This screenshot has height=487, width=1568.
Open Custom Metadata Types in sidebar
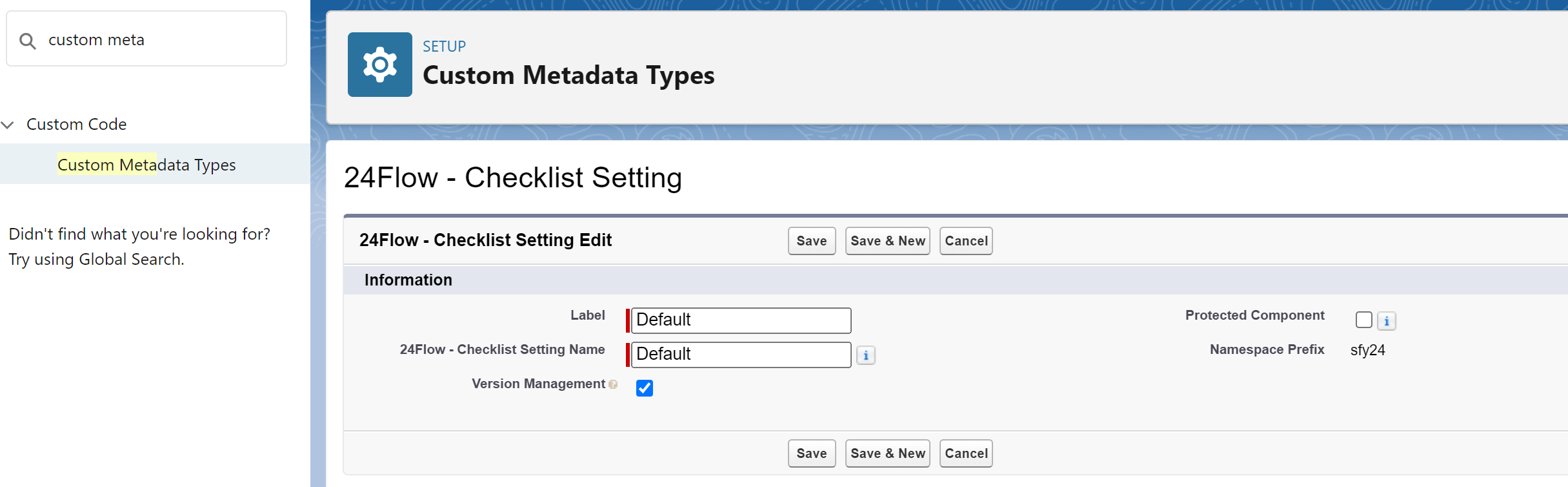pyautogui.click(x=146, y=165)
